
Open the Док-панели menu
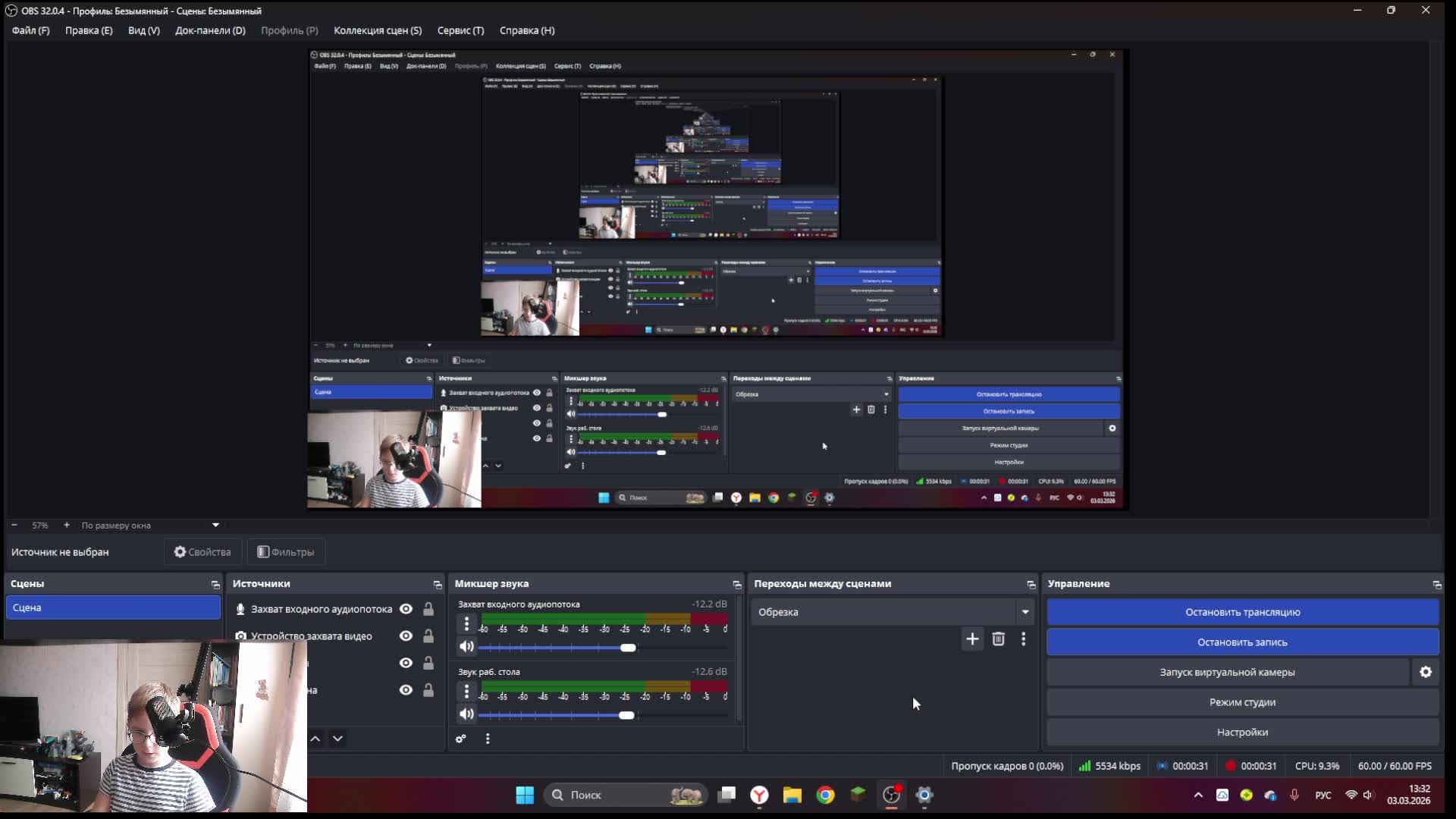(x=210, y=30)
